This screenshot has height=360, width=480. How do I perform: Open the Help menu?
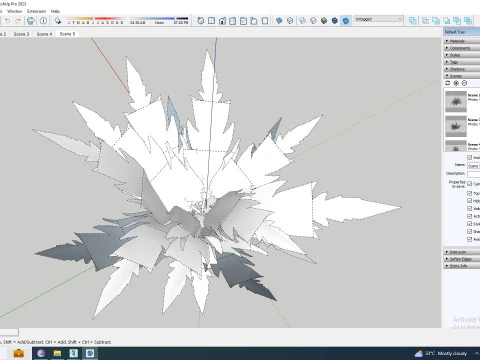(55, 11)
